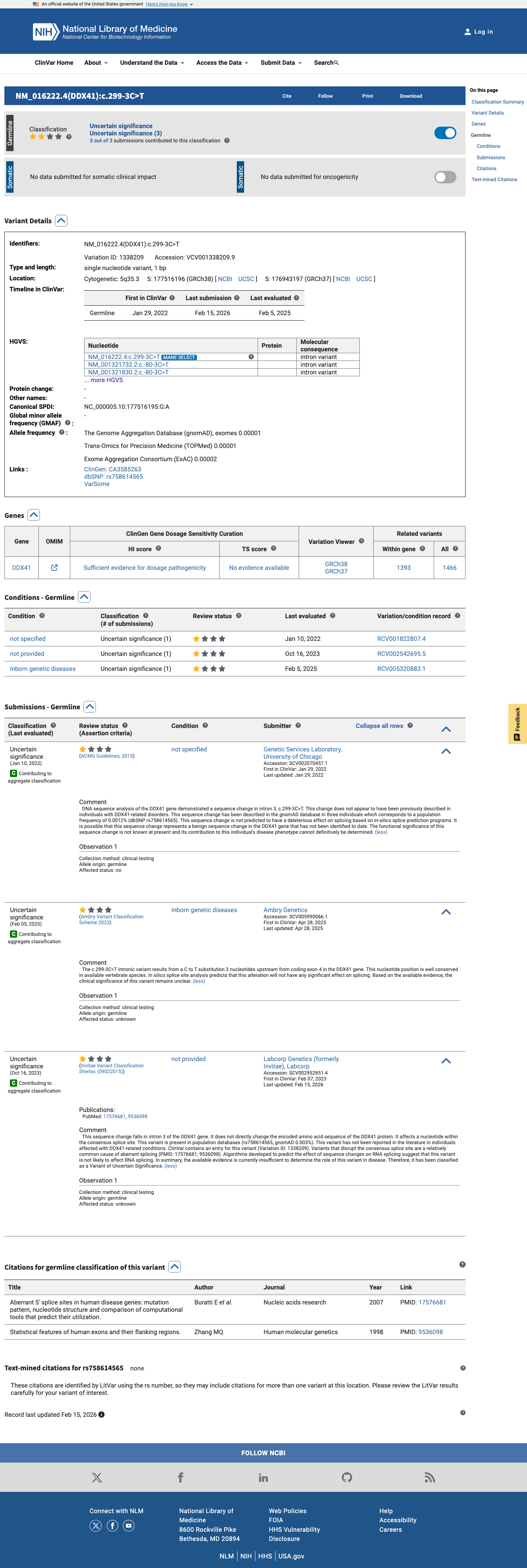This screenshot has height=1568, width=527.
Task: Click help icon beside TS score
Action: (273, 549)
